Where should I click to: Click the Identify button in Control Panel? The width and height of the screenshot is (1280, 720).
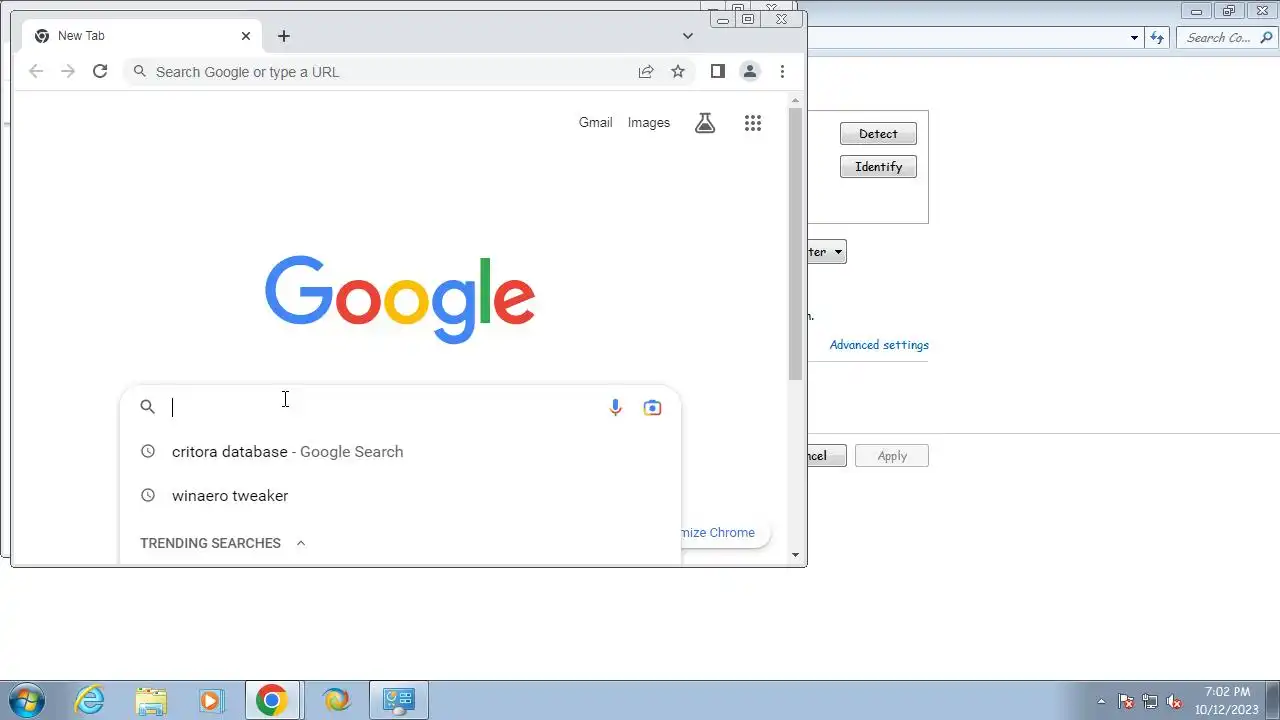coord(878,167)
